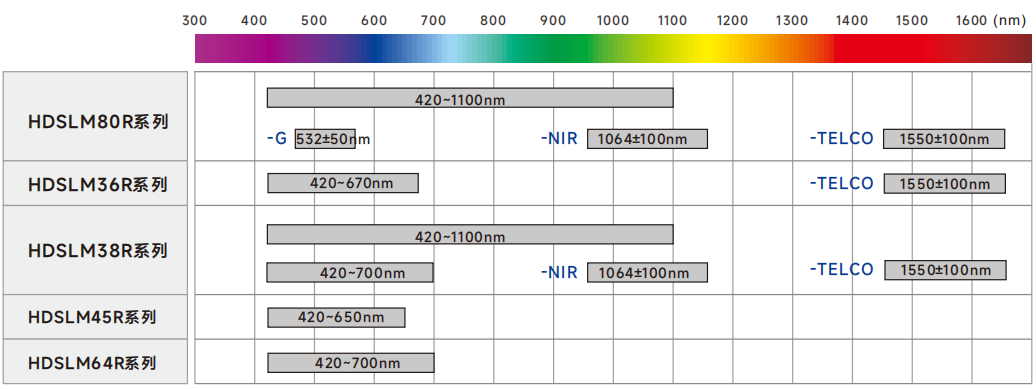Select the 420~670nm bar
Viewport: 1036px width, 389px height.
tap(343, 183)
